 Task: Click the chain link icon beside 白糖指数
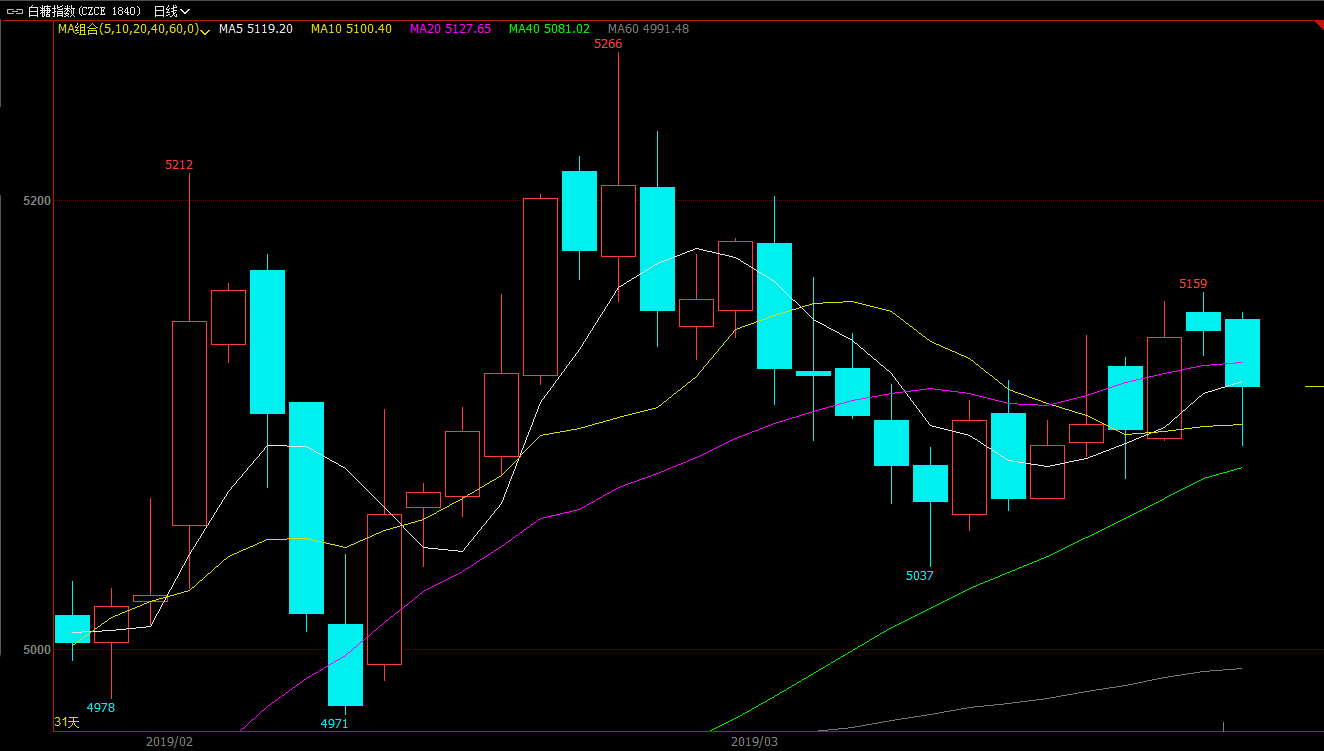click(x=15, y=11)
